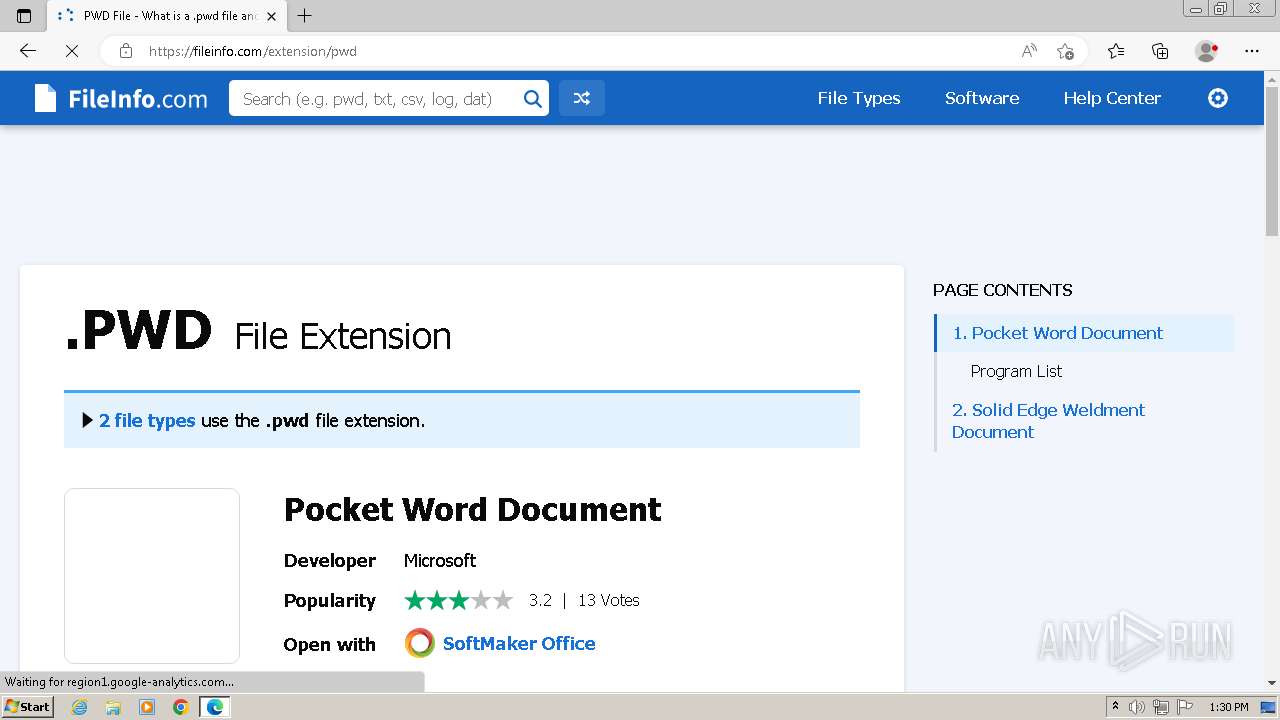
Task: Open the Help Center menu
Action: point(1112,98)
